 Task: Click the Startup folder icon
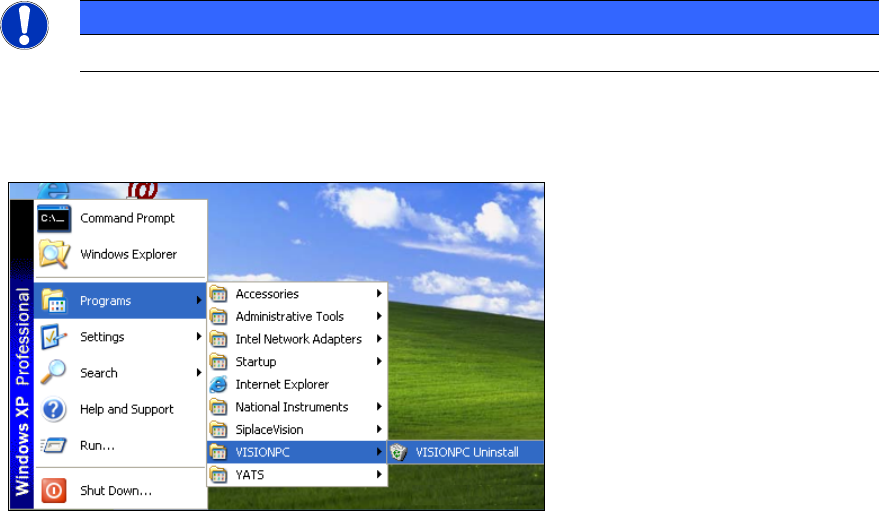click(x=219, y=361)
